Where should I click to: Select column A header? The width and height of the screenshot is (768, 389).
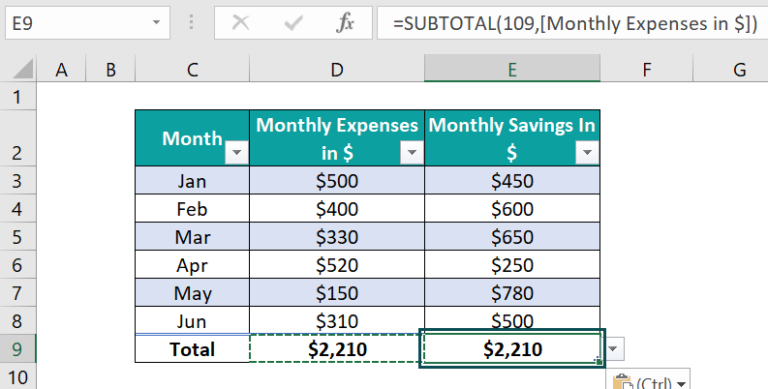point(61,70)
